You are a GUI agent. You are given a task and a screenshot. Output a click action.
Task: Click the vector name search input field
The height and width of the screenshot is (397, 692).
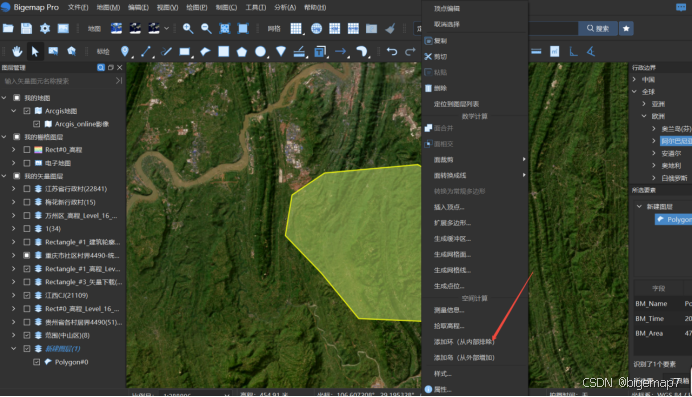(57, 81)
